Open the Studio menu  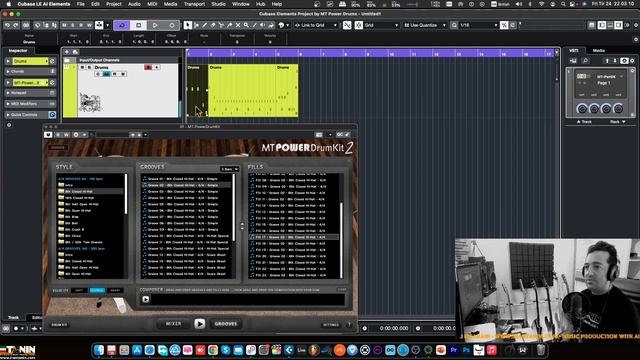tap(219, 4)
